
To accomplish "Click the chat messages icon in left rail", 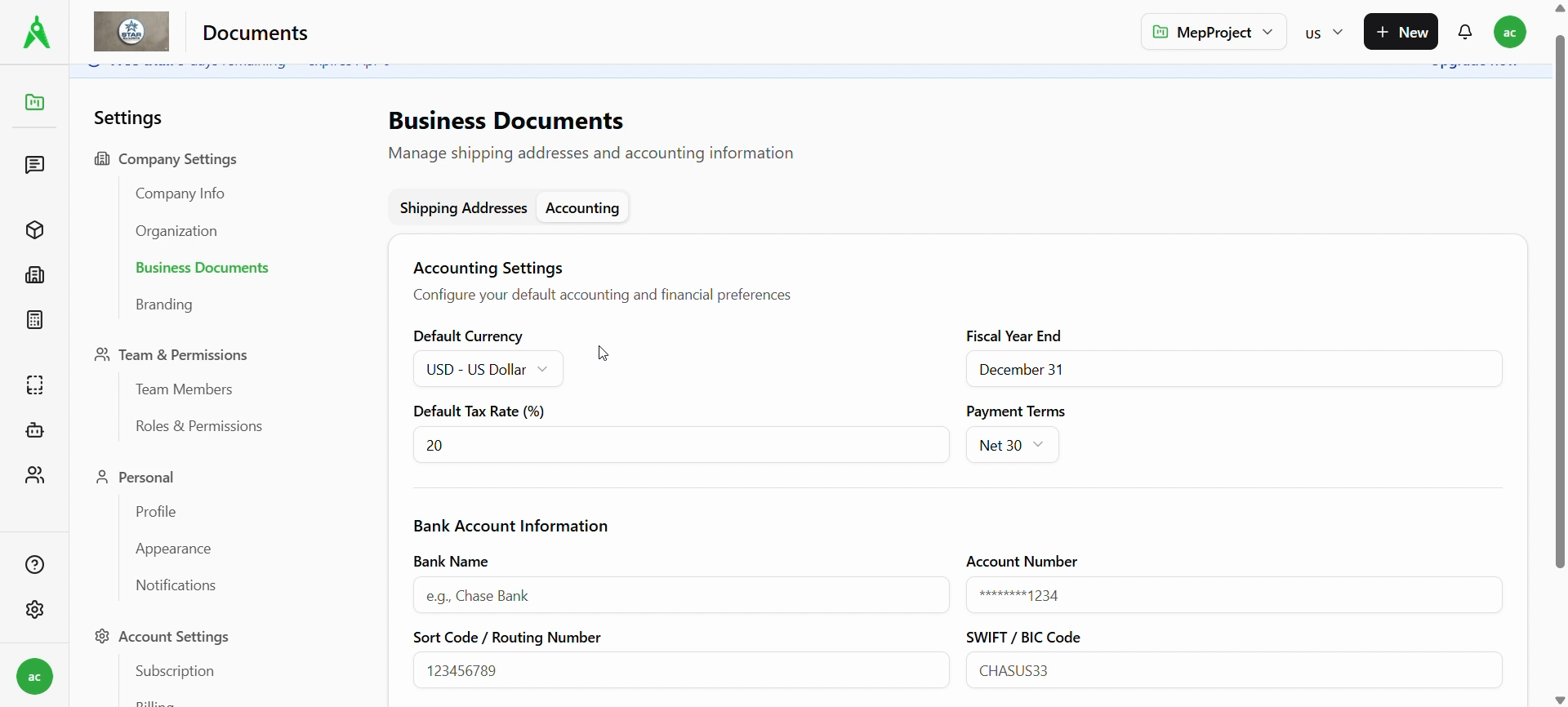I will pos(34,165).
